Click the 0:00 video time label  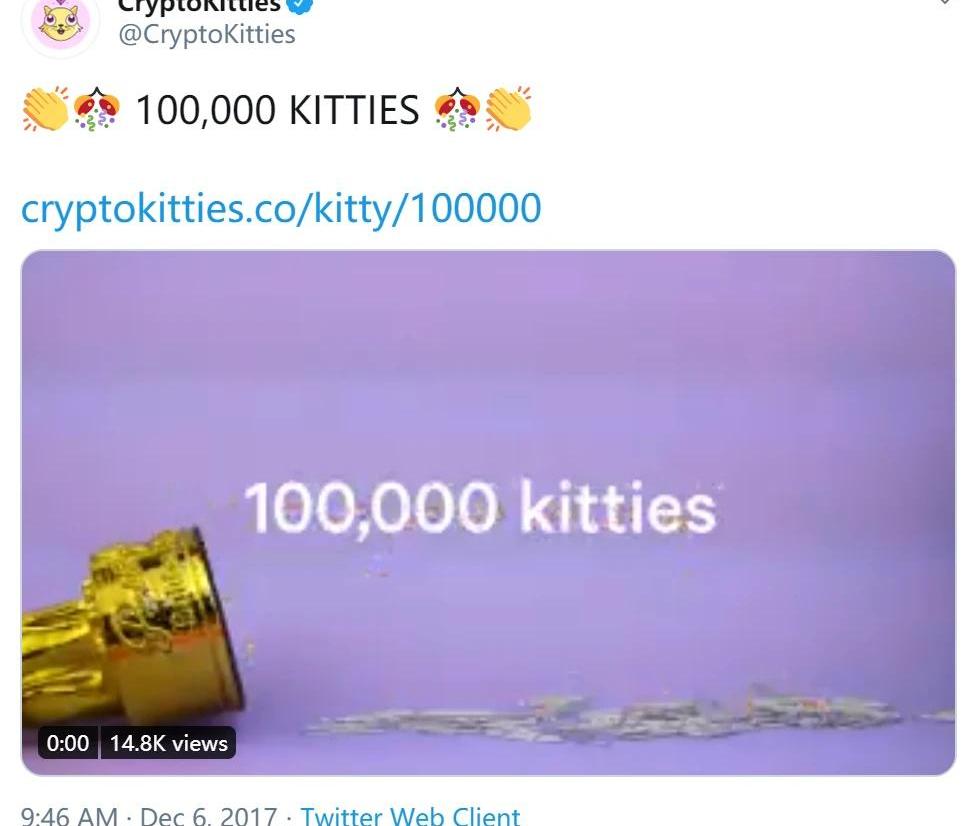[67, 743]
